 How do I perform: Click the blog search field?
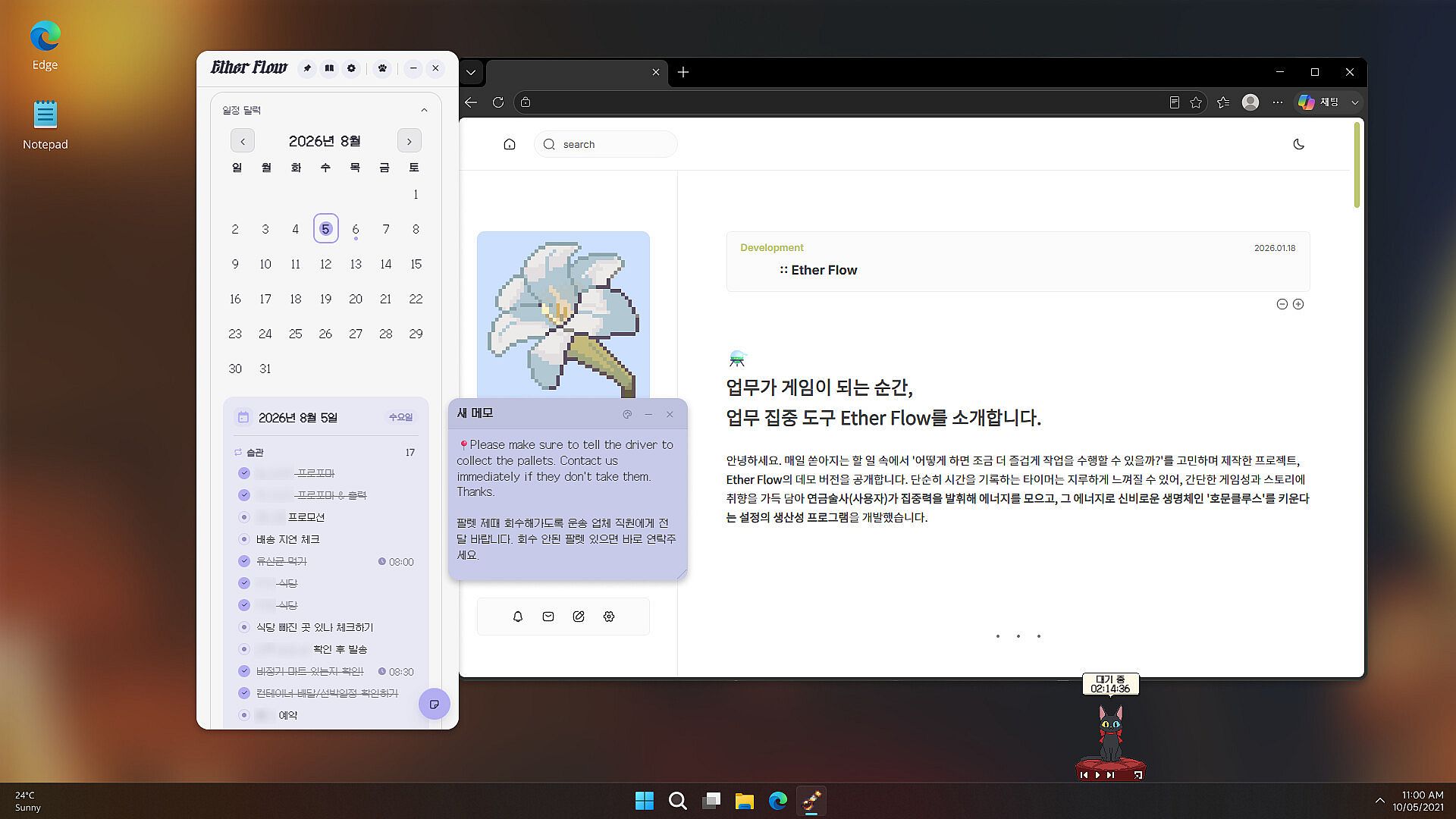tap(605, 144)
